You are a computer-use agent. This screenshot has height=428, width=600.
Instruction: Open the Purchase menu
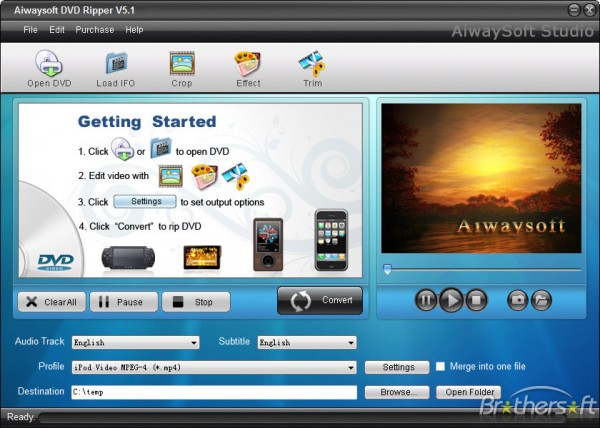tap(95, 30)
